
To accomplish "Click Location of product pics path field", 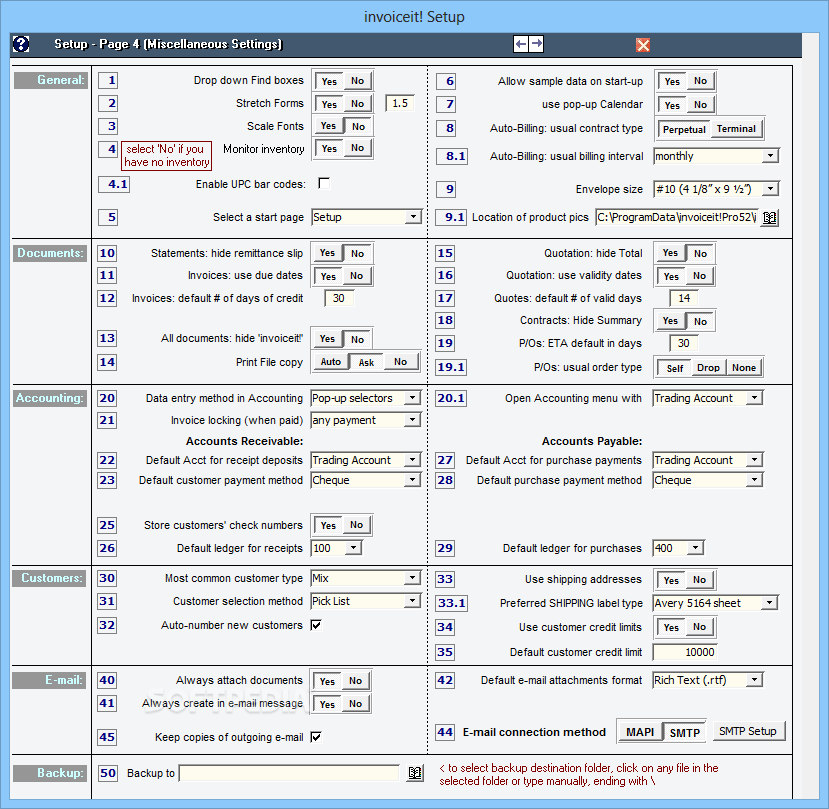I will (677, 217).
